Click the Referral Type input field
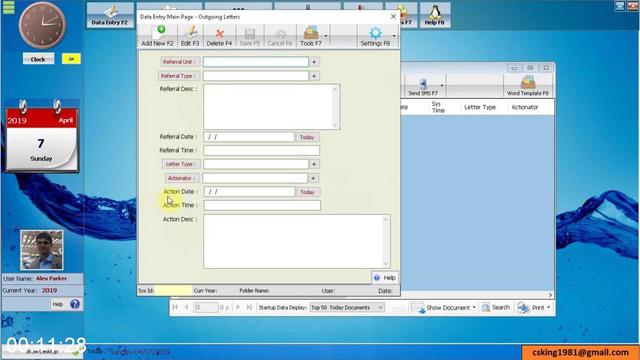 pos(256,76)
